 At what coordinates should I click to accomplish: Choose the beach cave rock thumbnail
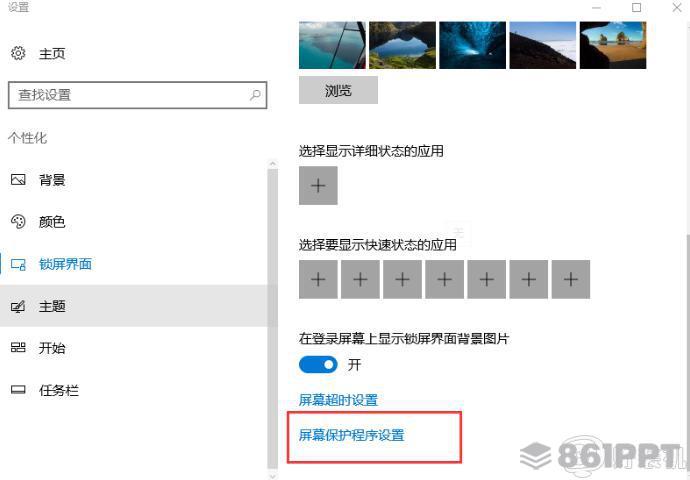[x=613, y=45]
